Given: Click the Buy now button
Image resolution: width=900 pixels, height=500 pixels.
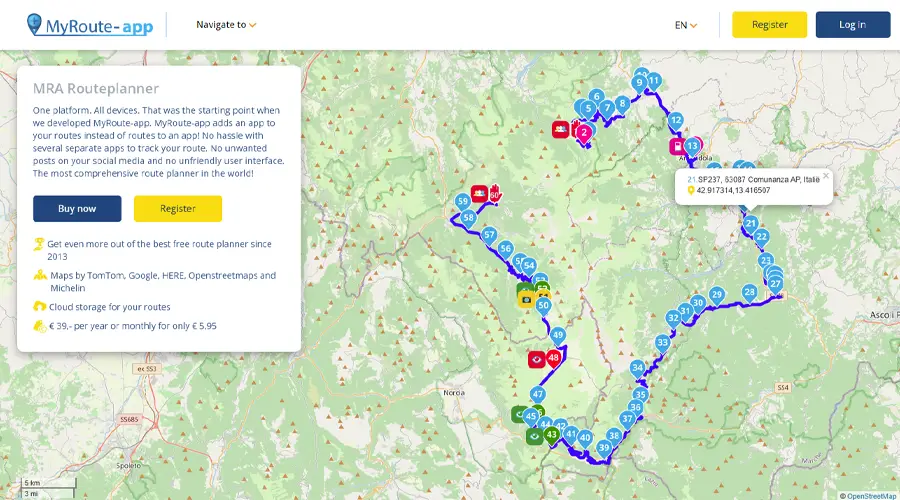Looking at the screenshot, I should pyautogui.click(x=77, y=208).
